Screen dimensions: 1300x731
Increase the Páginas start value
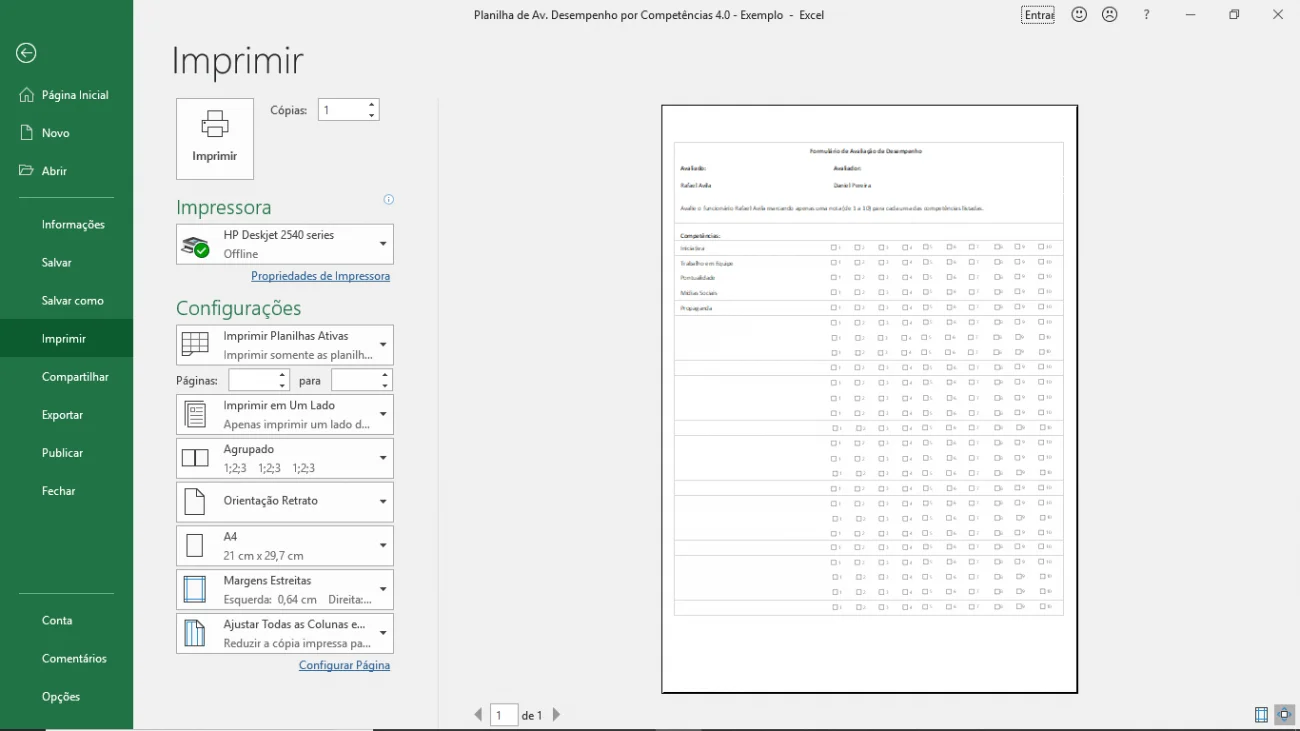tap(283, 375)
